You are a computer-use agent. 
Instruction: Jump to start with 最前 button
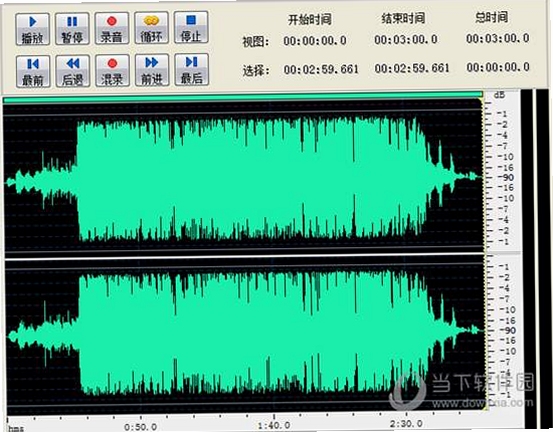33,71
